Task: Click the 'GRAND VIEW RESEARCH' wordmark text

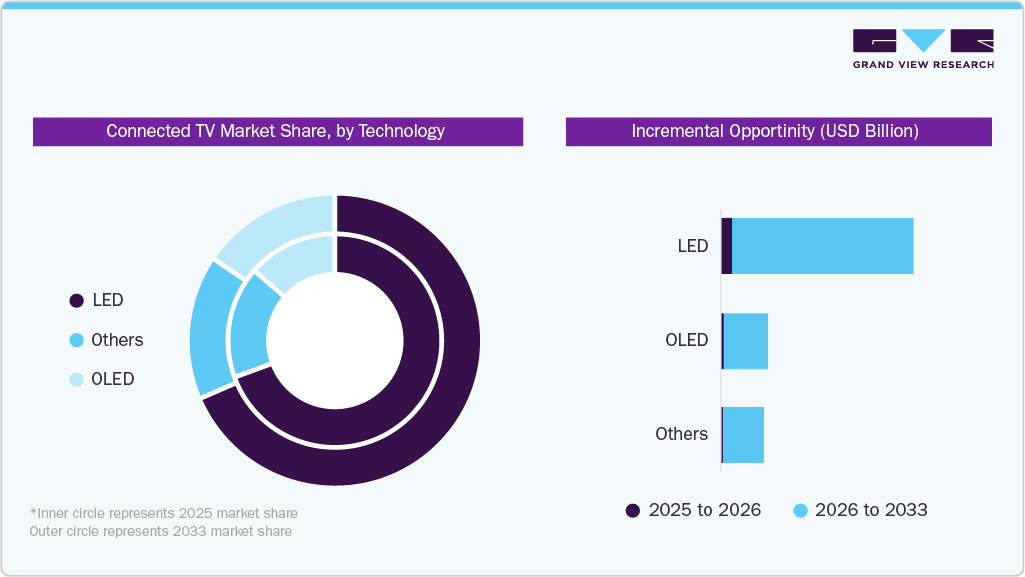Action: point(923,65)
